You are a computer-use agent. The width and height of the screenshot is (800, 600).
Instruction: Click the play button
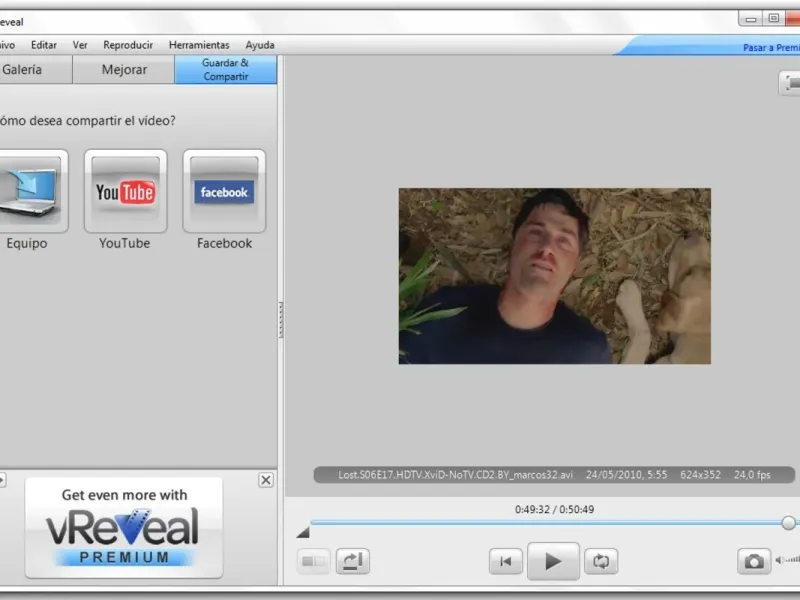click(x=553, y=561)
